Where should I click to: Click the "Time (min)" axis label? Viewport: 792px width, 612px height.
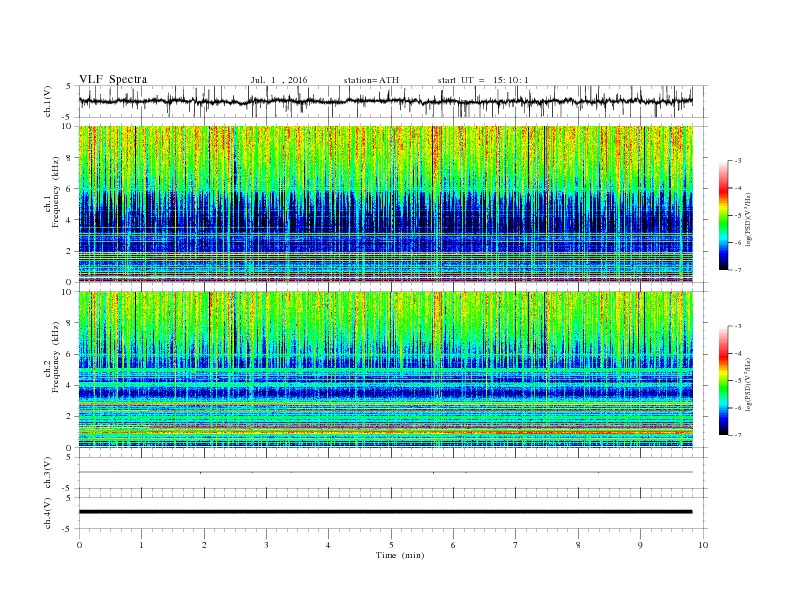tap(400, 555)
